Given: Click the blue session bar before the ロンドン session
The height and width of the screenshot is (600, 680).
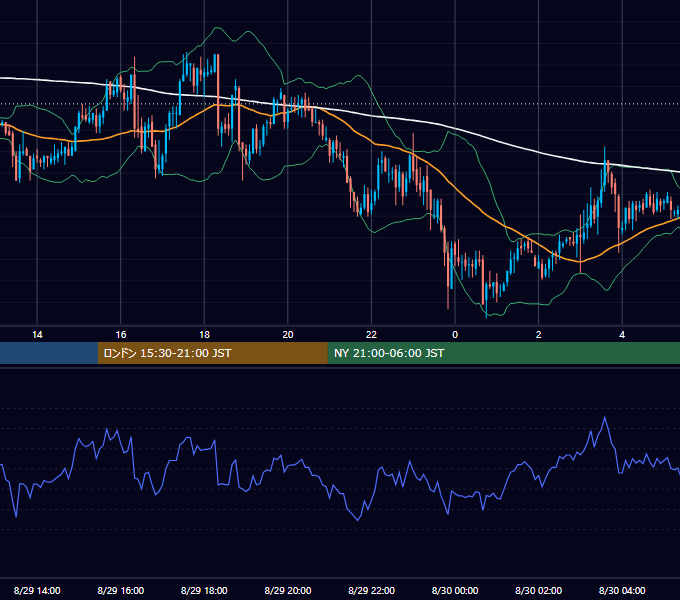Looking at the screenshot, I should click(x=49, y=353).
